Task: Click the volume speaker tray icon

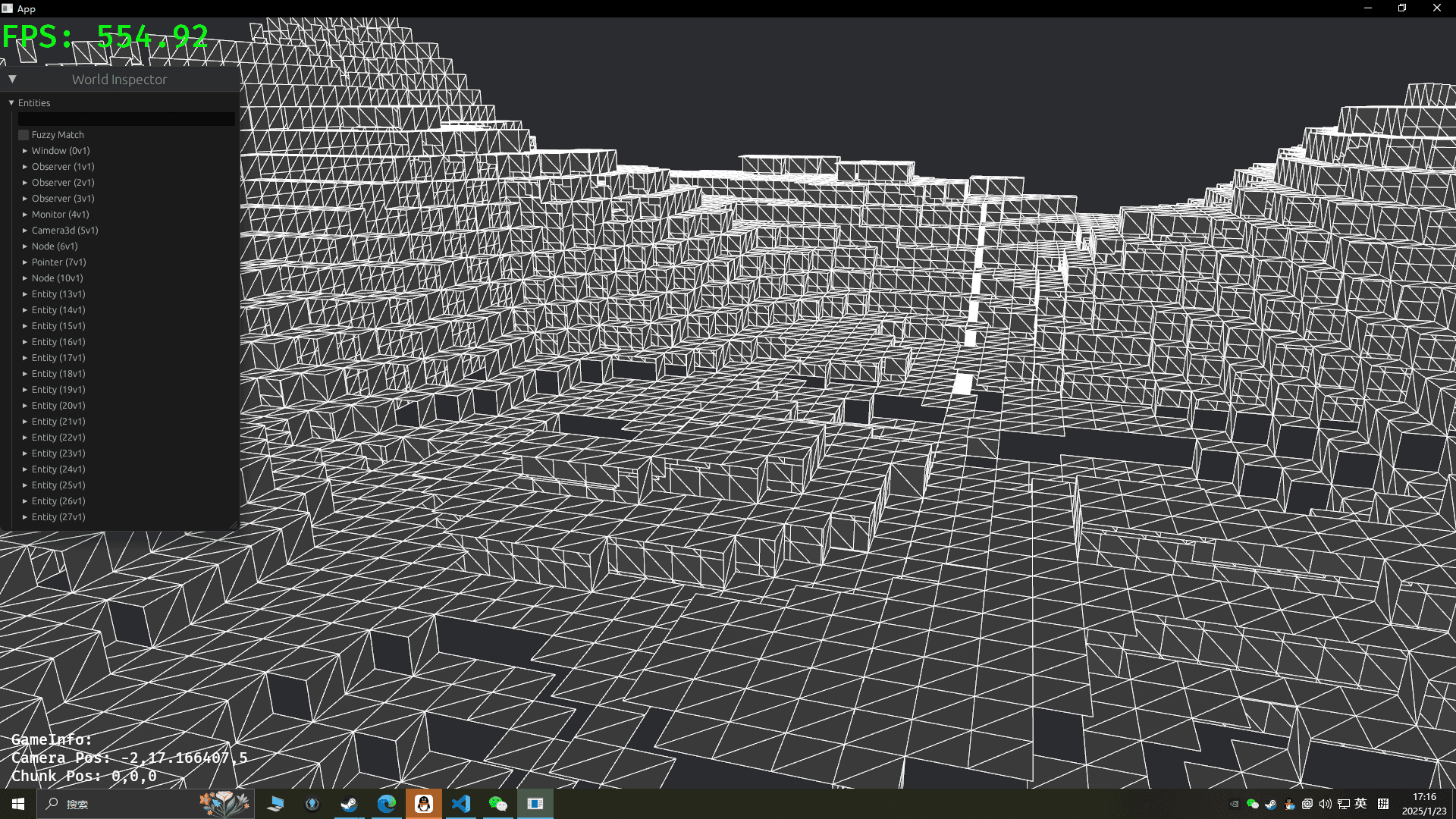Action: (1325, 804)
